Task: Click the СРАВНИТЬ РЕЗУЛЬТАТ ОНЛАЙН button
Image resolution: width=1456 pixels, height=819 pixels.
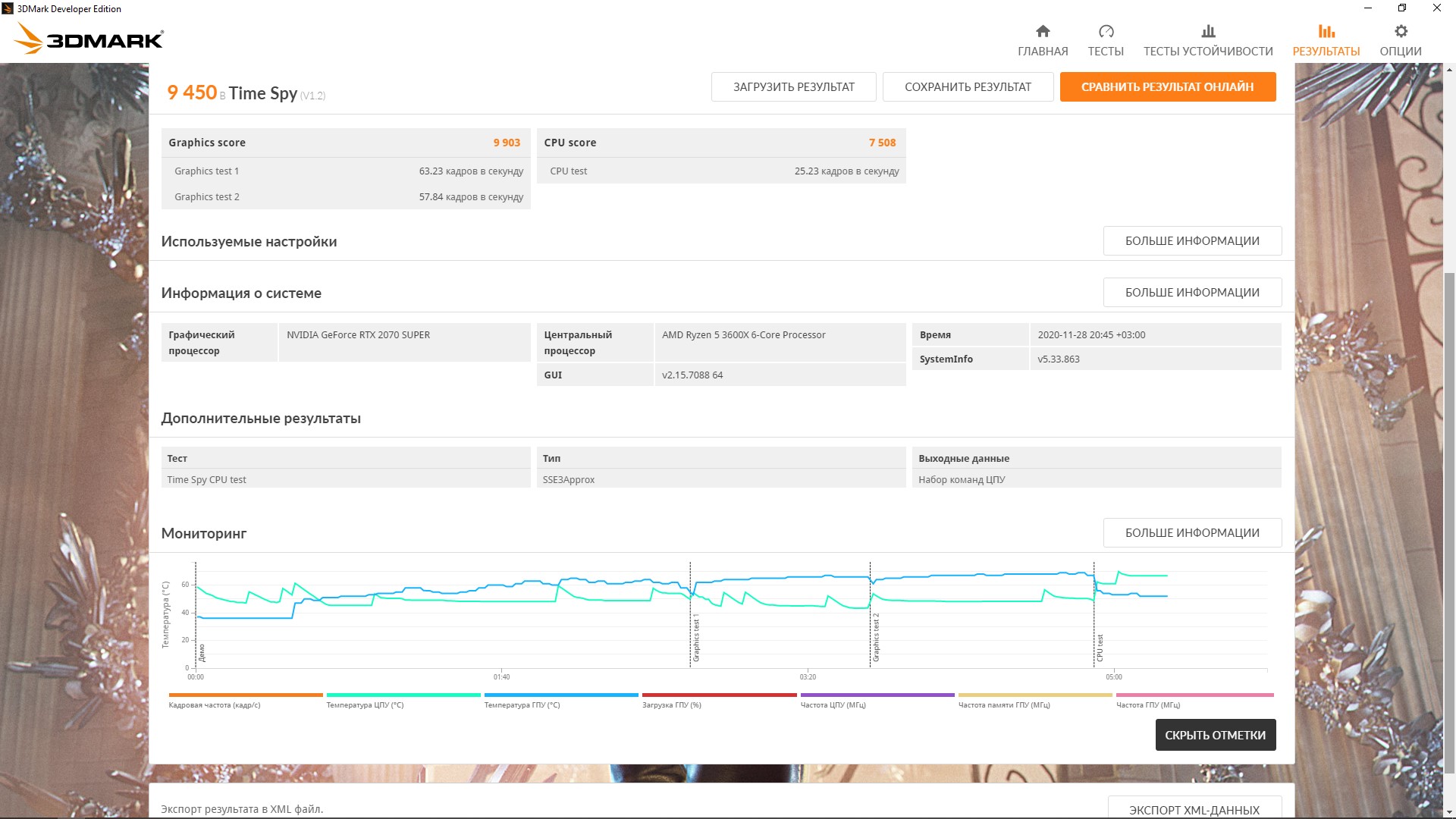Action: coord(1167,87)
